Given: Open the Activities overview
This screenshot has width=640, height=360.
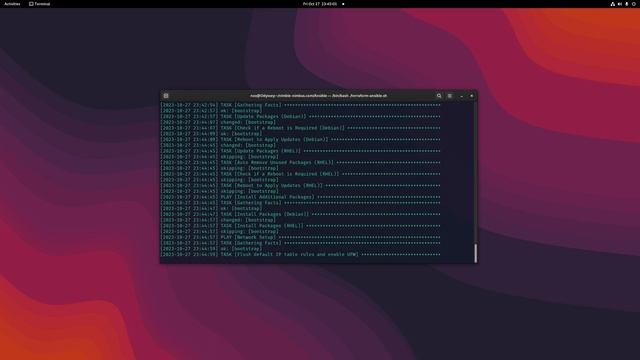Looking at the screenshot, I should coord(12,4).
